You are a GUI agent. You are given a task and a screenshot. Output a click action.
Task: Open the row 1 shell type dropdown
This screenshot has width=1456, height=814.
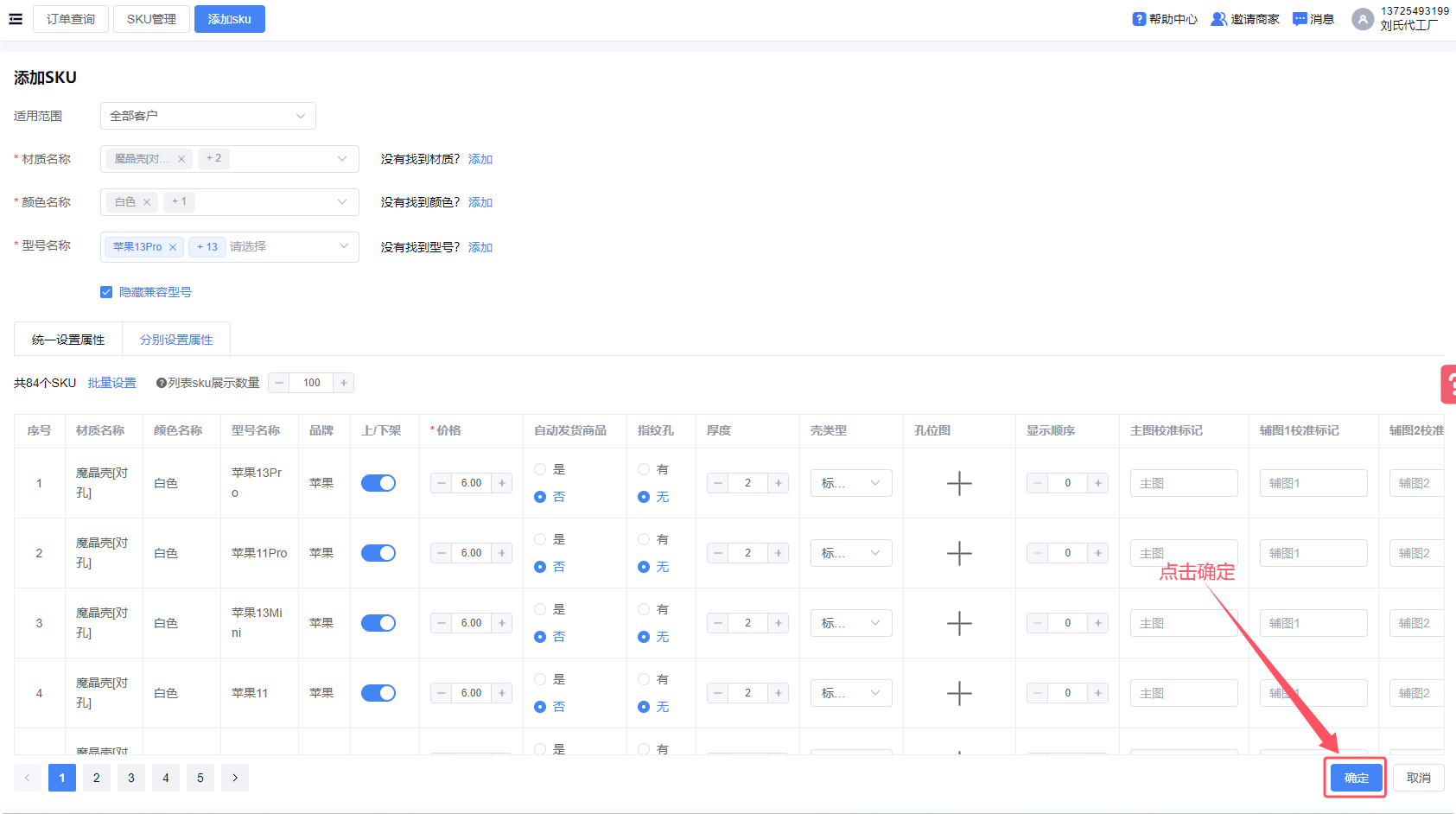851,483
